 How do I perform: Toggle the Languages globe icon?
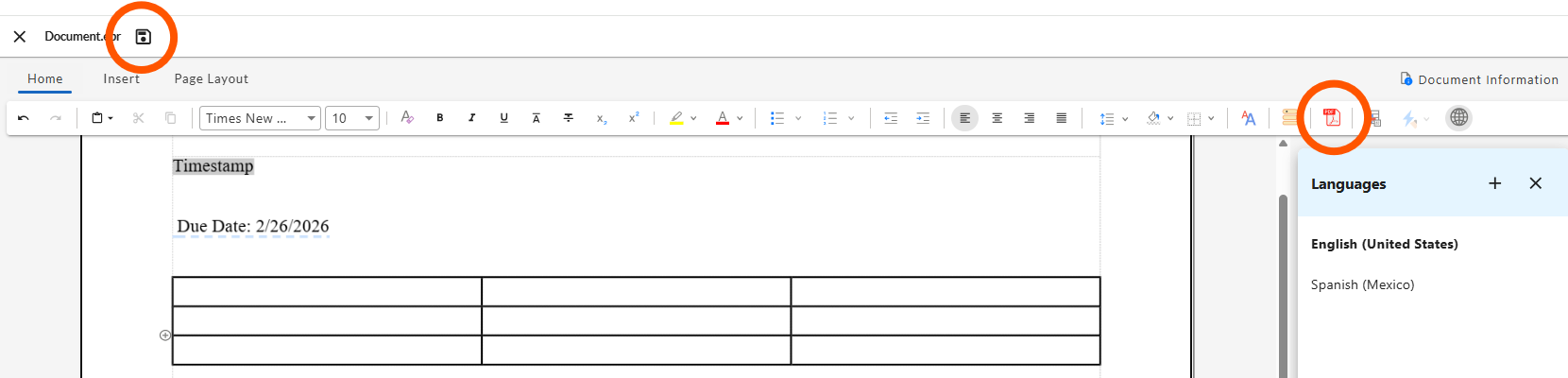pos(1459,118)
